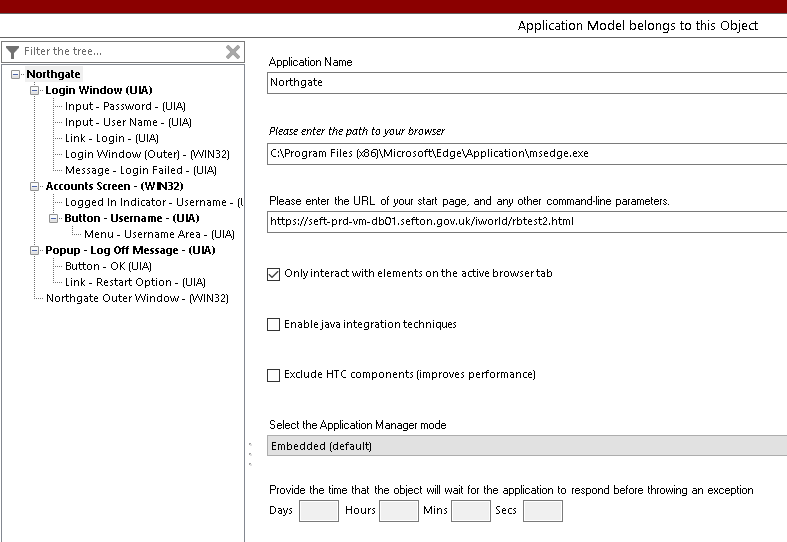
Task: Click the start page URL field
Action: (x=527, y=221)
